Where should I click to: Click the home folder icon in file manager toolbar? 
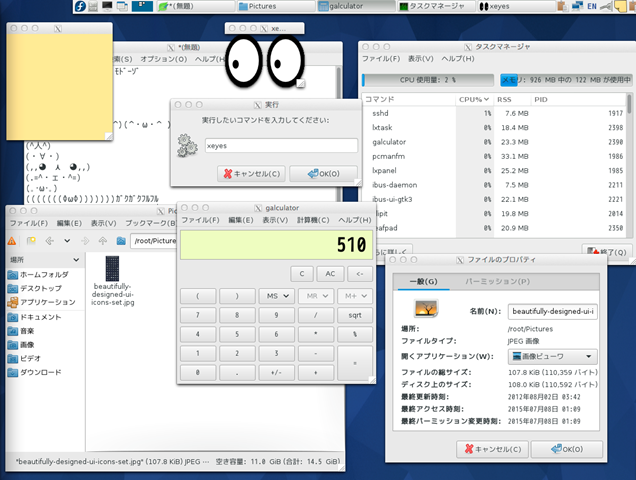(x=122, y=241)
